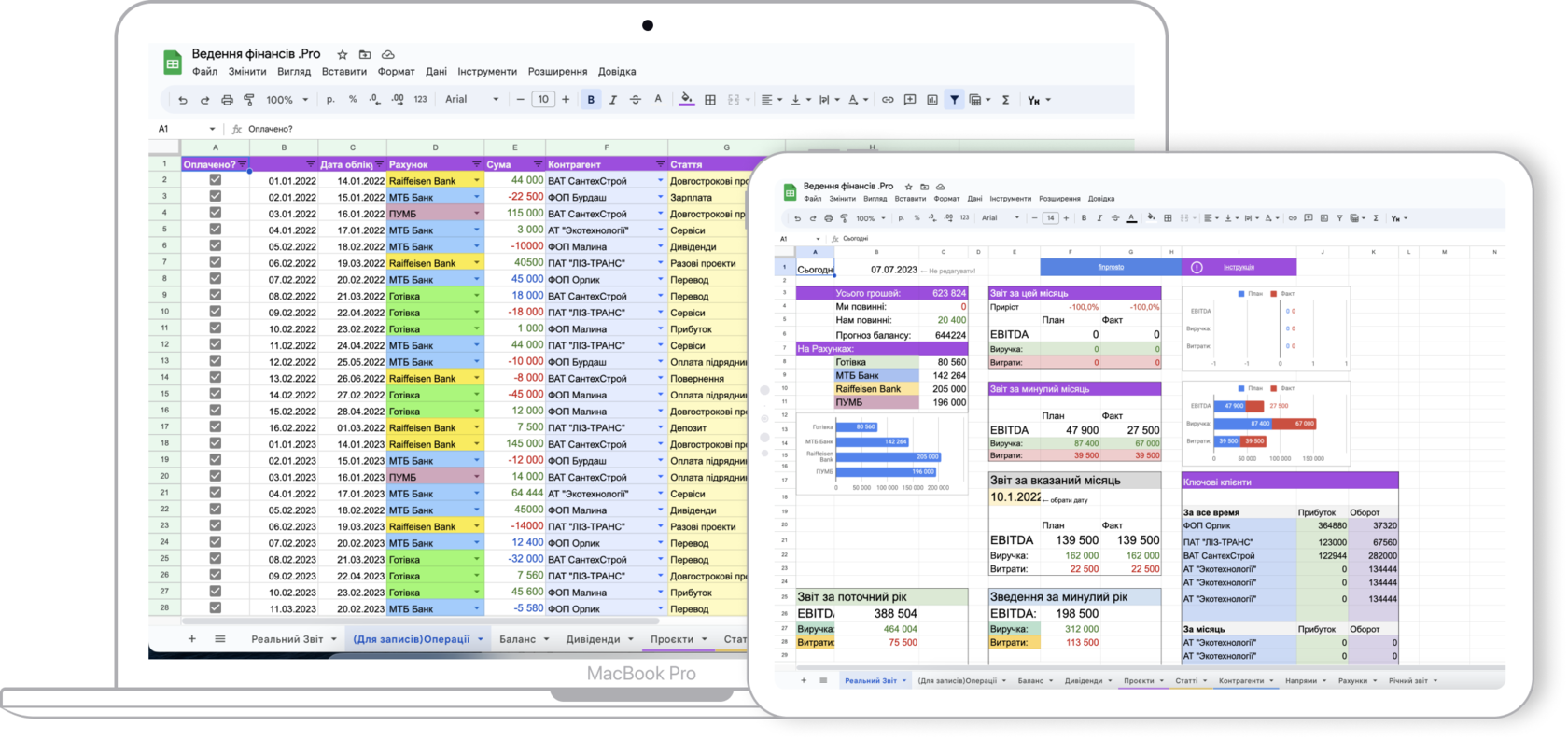1568x740 pixels.
Task: Open the Контрагент column filter dropdown
Action: 660,164
